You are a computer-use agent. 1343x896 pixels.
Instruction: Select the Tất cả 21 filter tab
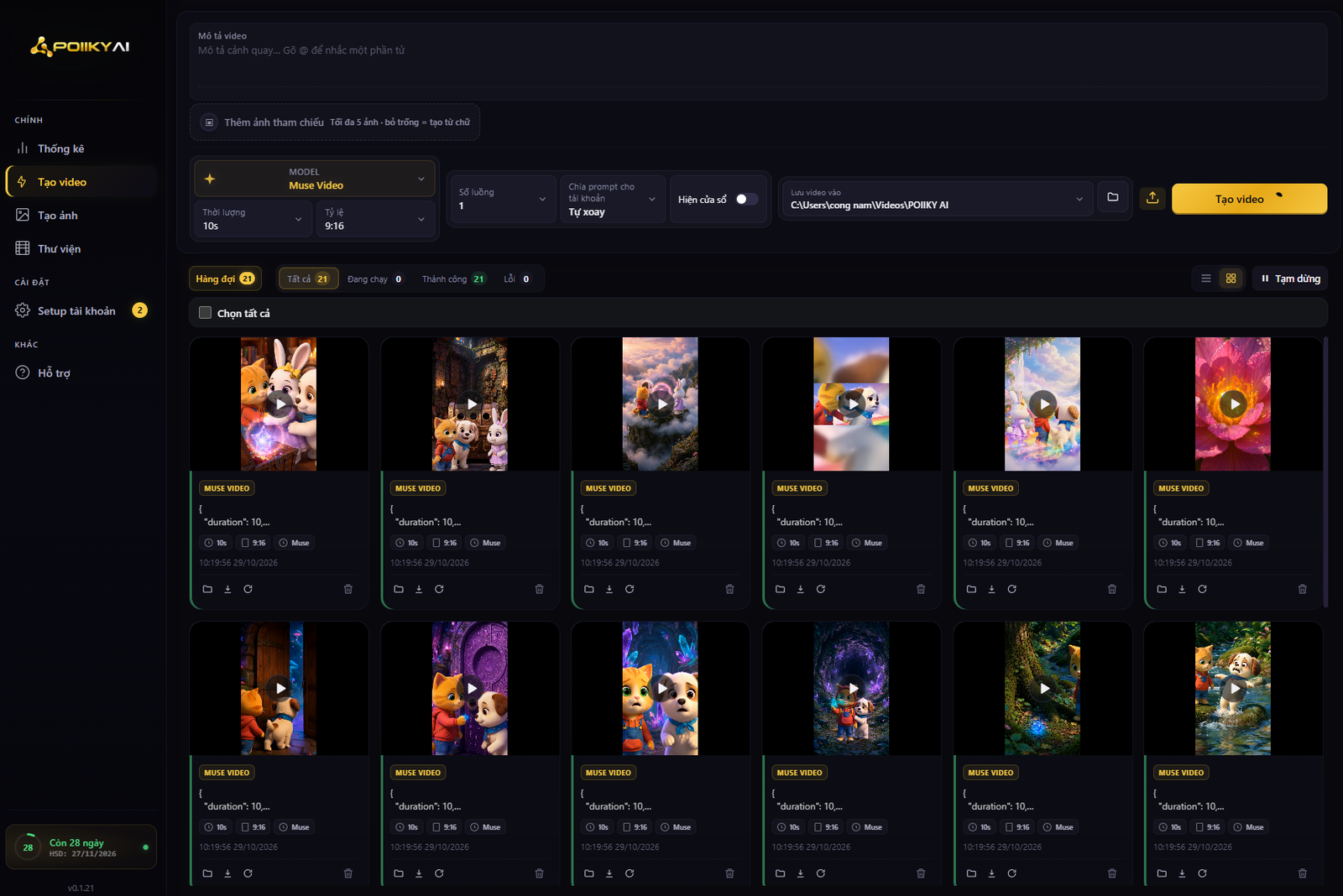point(308,279)
